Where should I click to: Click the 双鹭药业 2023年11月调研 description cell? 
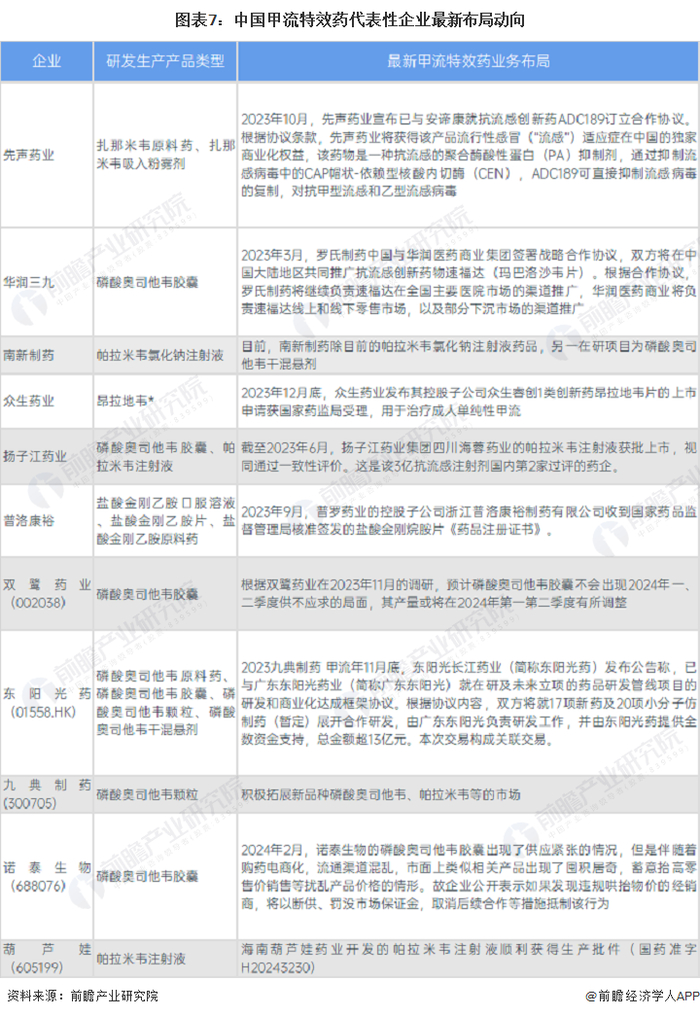click(x=468, y=594)
